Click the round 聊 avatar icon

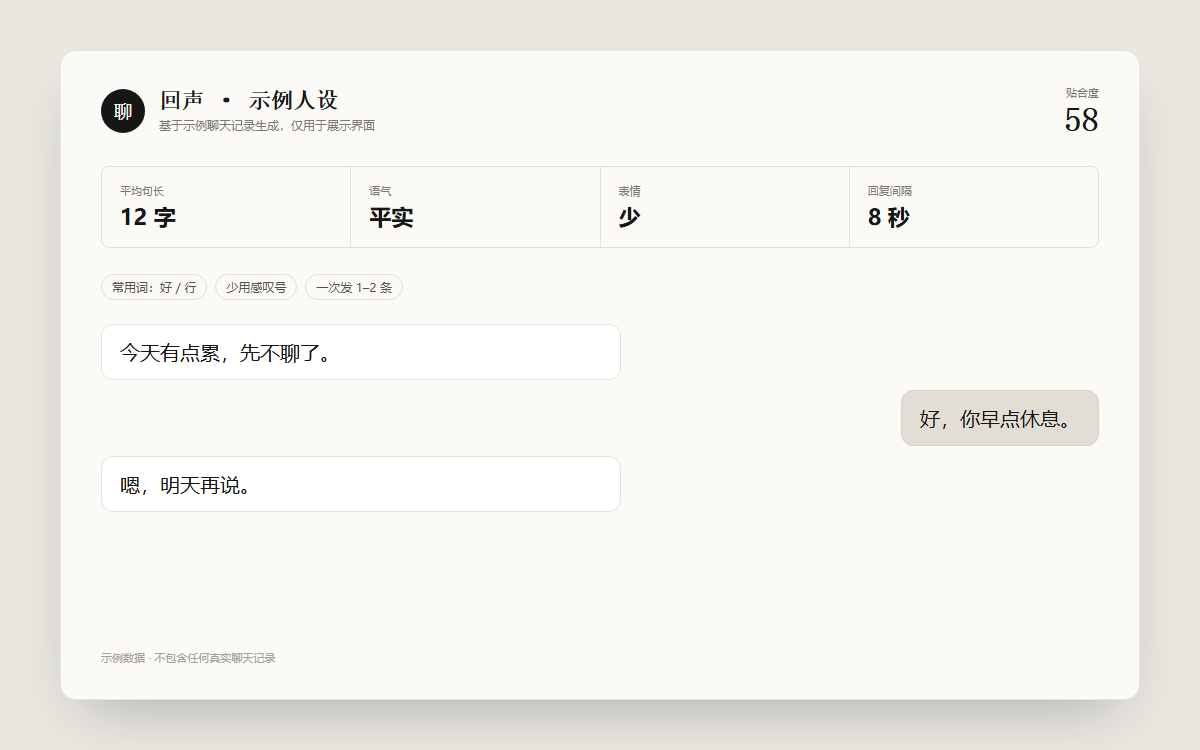pyautogui.click(x=123, y=111)
